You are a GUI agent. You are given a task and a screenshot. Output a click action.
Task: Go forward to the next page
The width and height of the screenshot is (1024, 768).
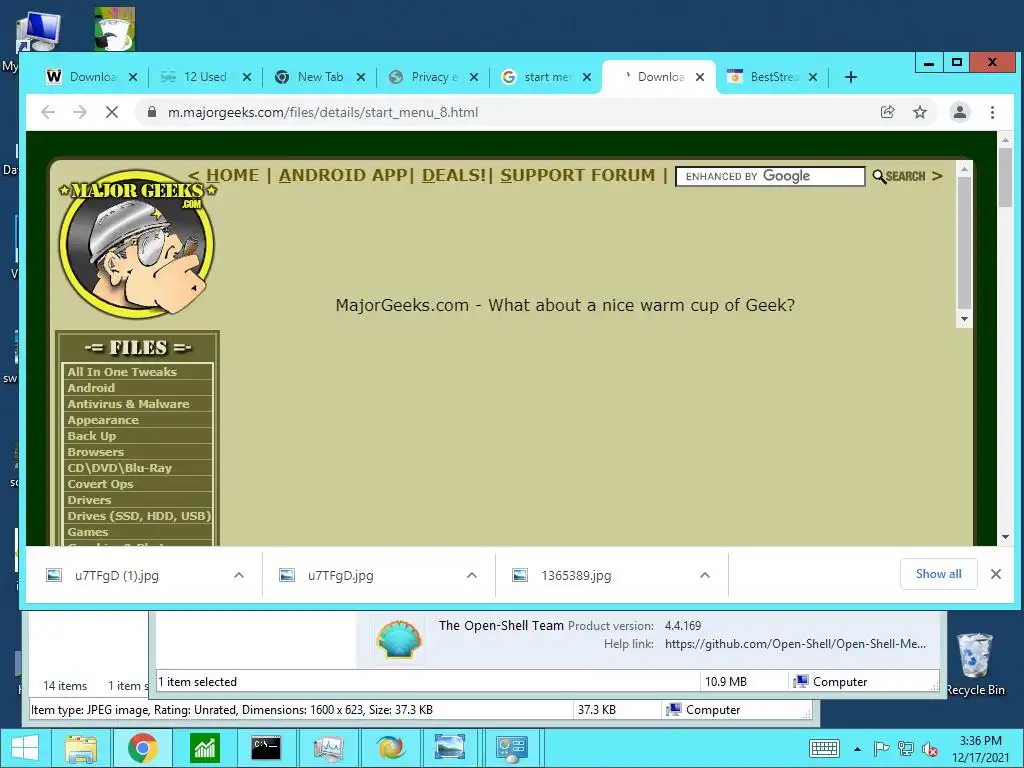click(x=80, y=112)
